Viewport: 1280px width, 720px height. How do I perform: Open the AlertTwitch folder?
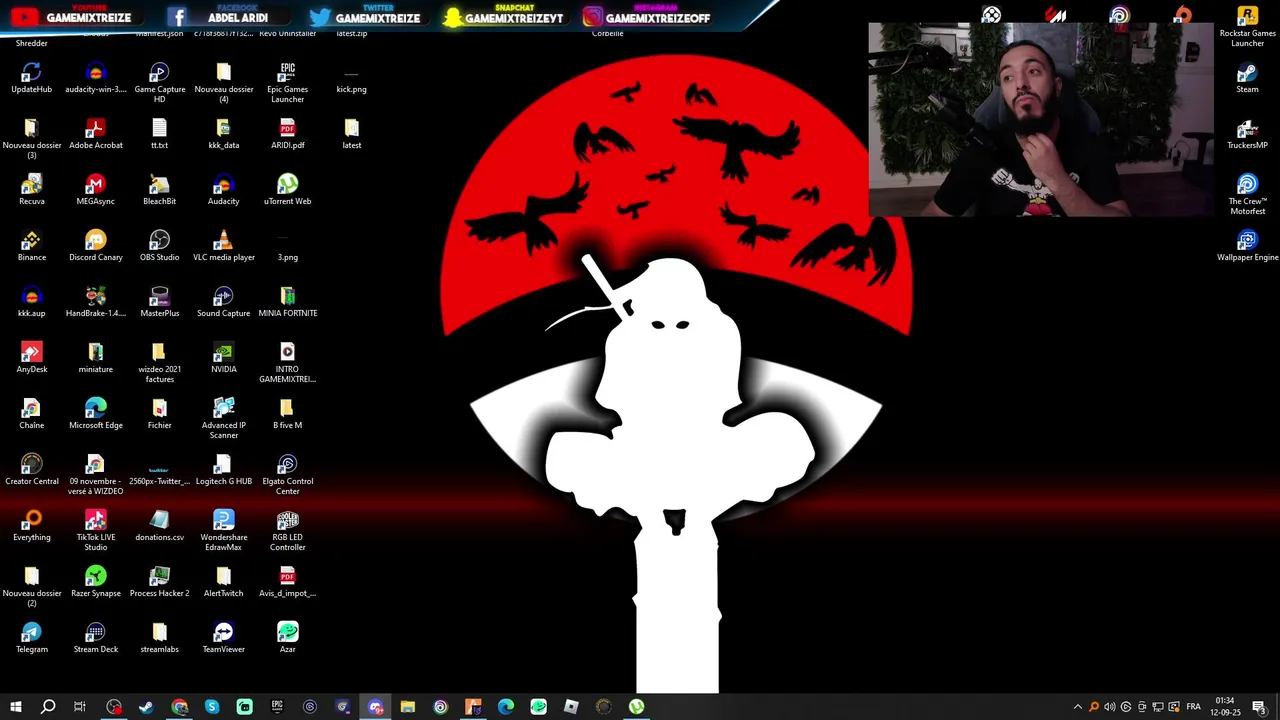pos(223,582)
